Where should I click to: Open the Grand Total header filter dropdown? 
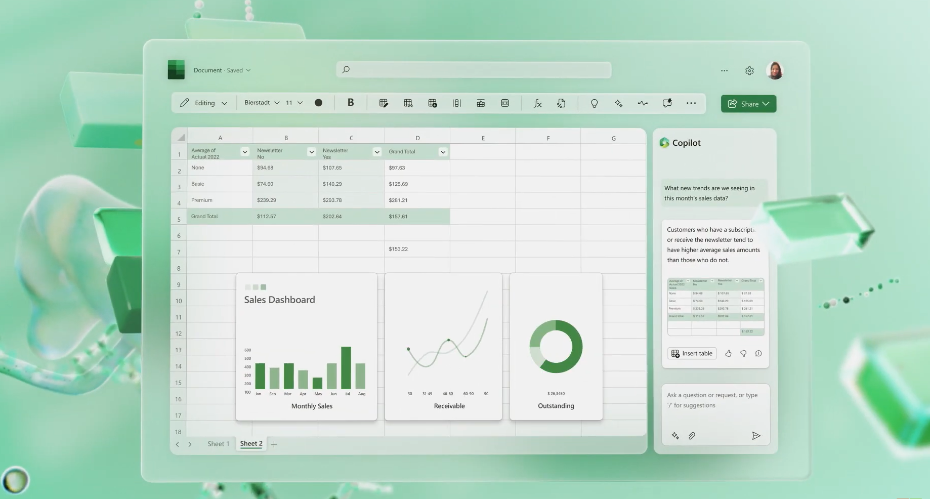click(x=442, y=152)
